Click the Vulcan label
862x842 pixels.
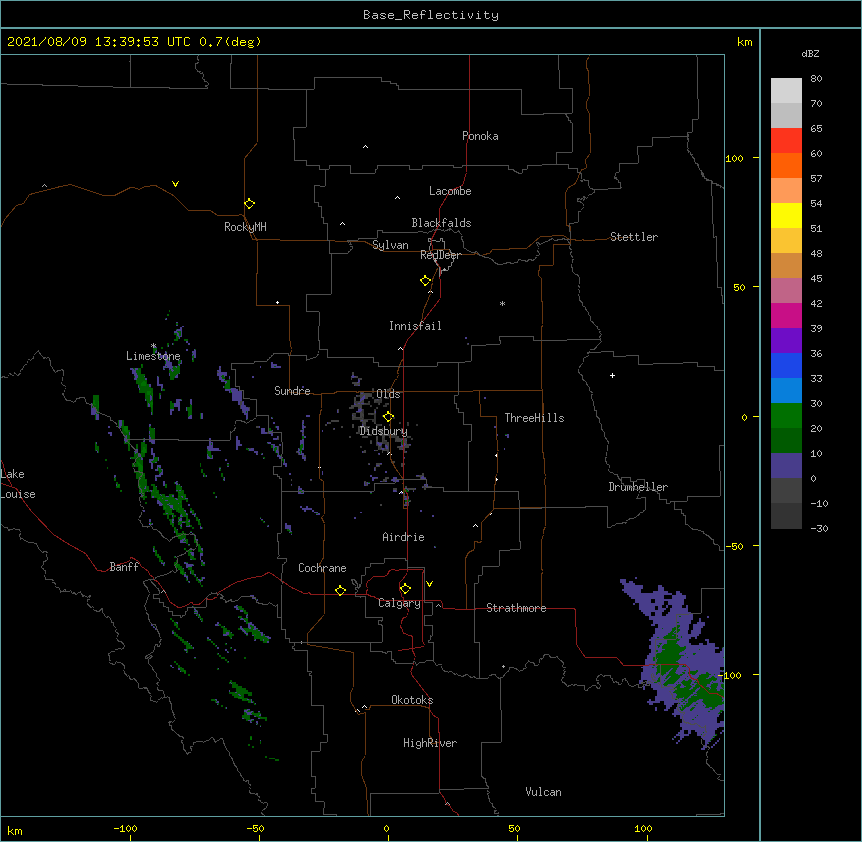pos(543,792)
